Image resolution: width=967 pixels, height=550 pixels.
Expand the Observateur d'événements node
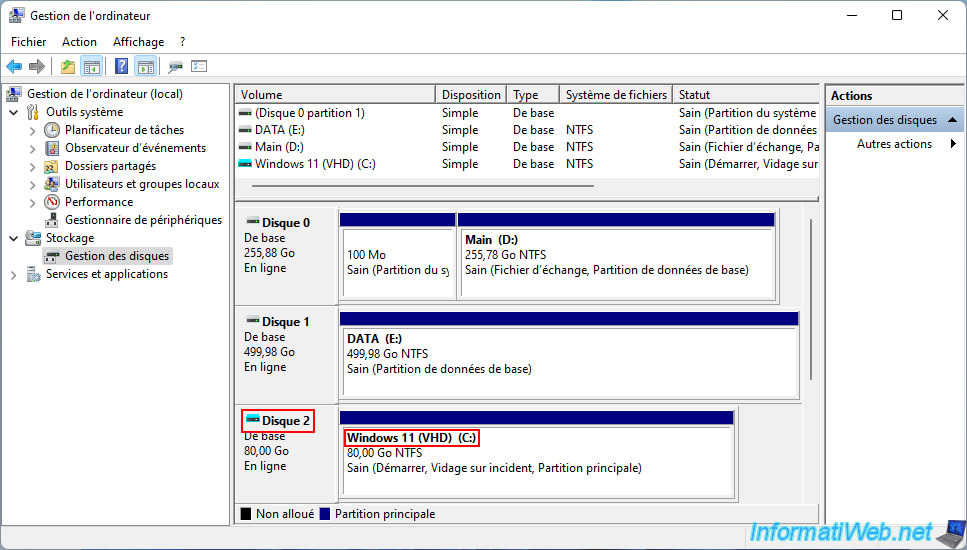pos(33,148)
